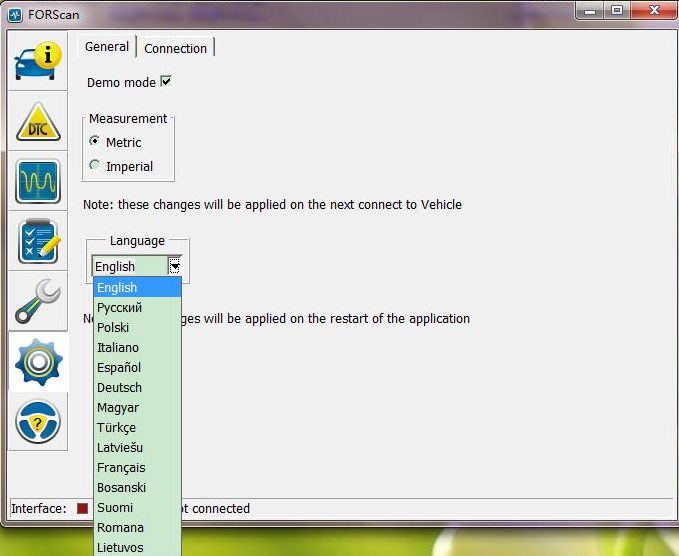Open the DTC trouble codes section
This screenshot has width=679, height=556.
pos(38,122)
